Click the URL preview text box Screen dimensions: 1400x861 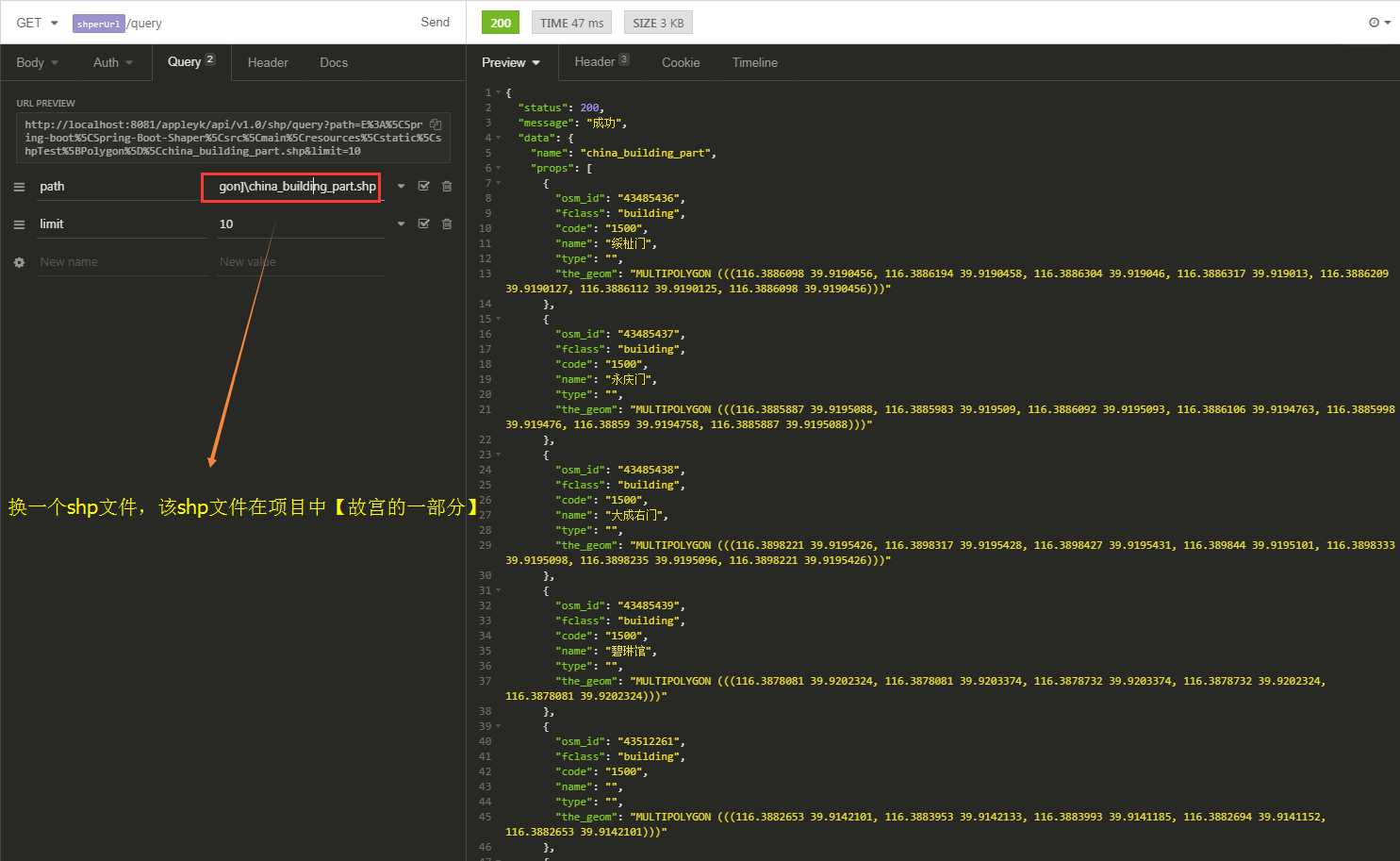[x=233, y=138]
